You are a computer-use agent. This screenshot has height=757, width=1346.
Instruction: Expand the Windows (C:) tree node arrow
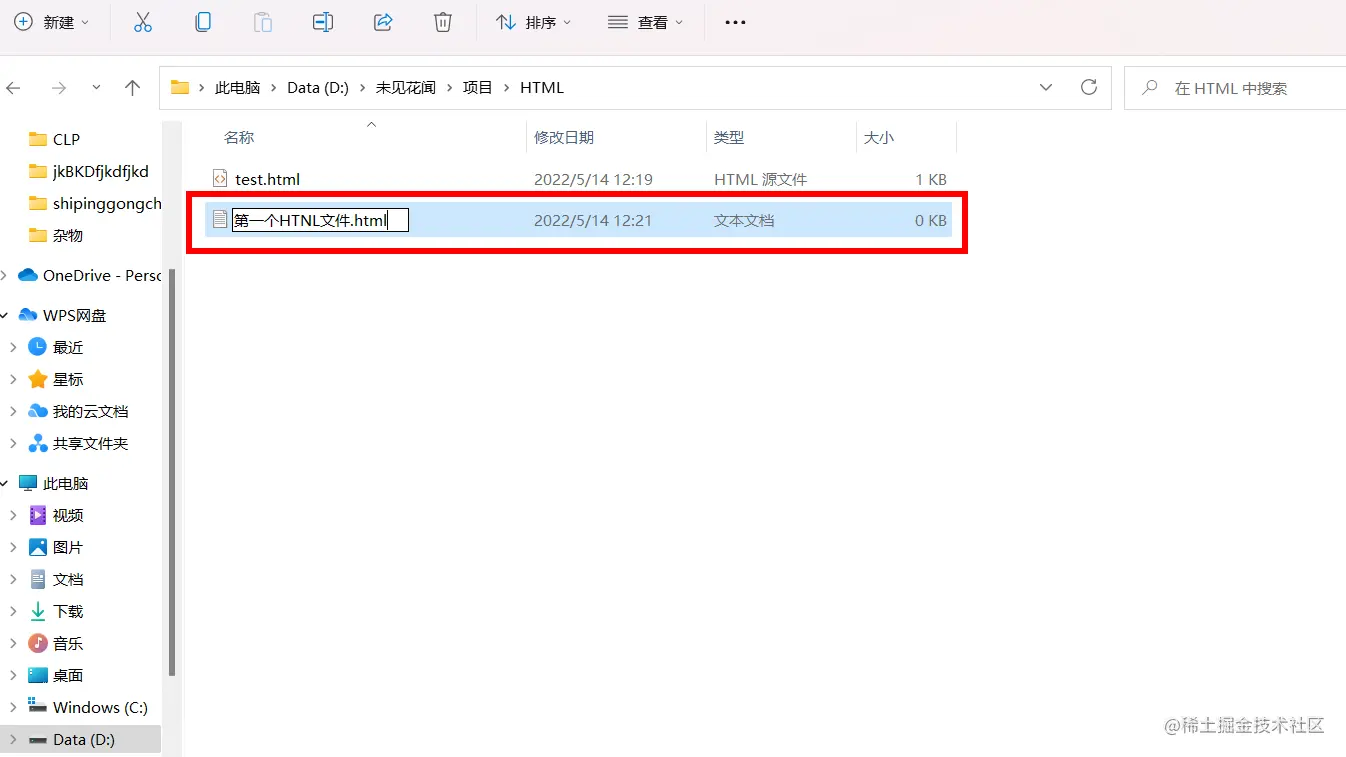pyautogui.click(x=13, y=707)
